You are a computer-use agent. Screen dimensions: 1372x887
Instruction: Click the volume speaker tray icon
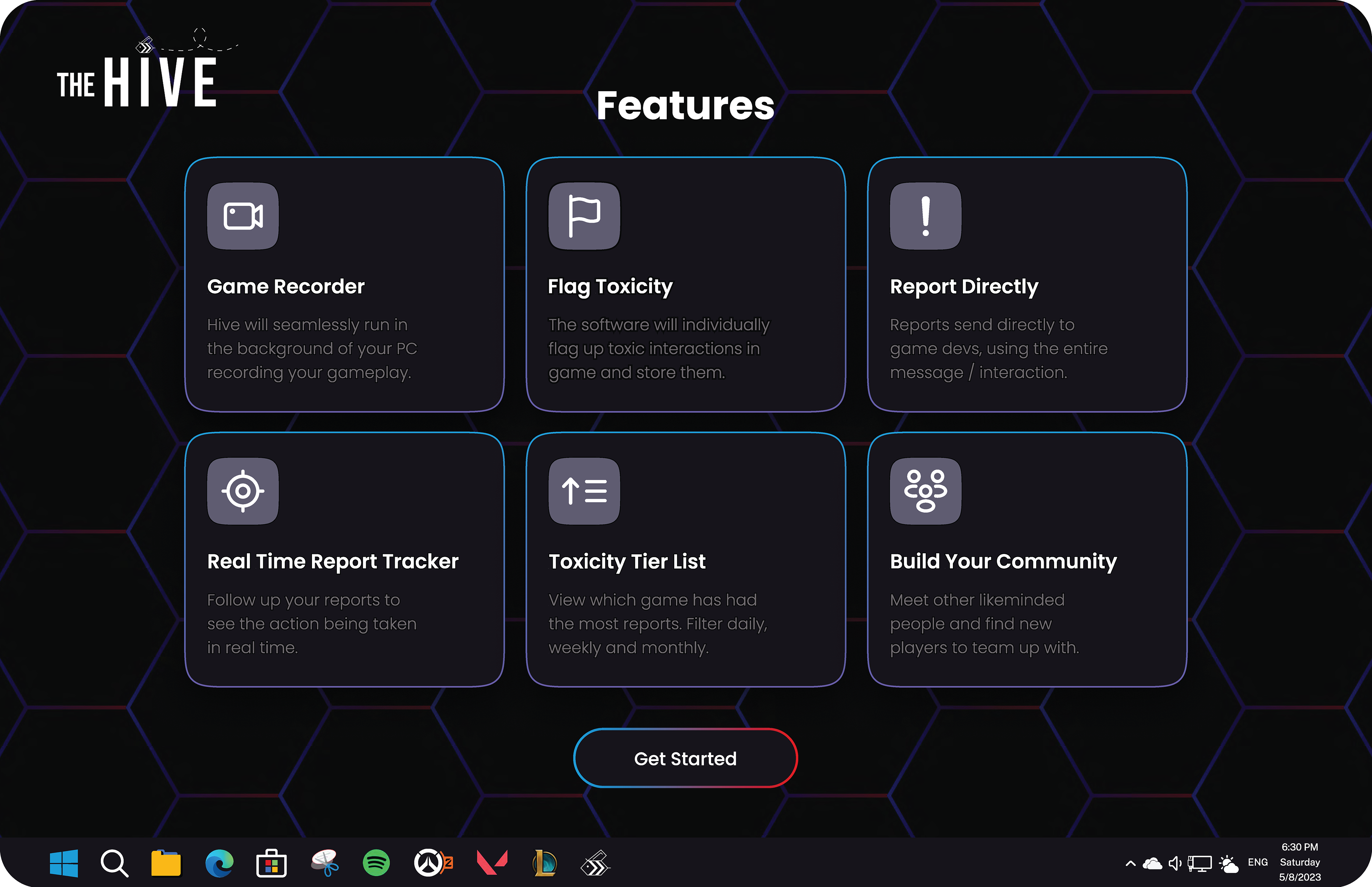(x=1175, y=863)
